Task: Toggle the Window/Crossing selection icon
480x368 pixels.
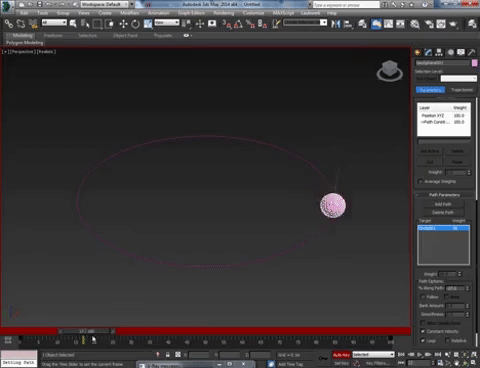Action: pos(109,24)
